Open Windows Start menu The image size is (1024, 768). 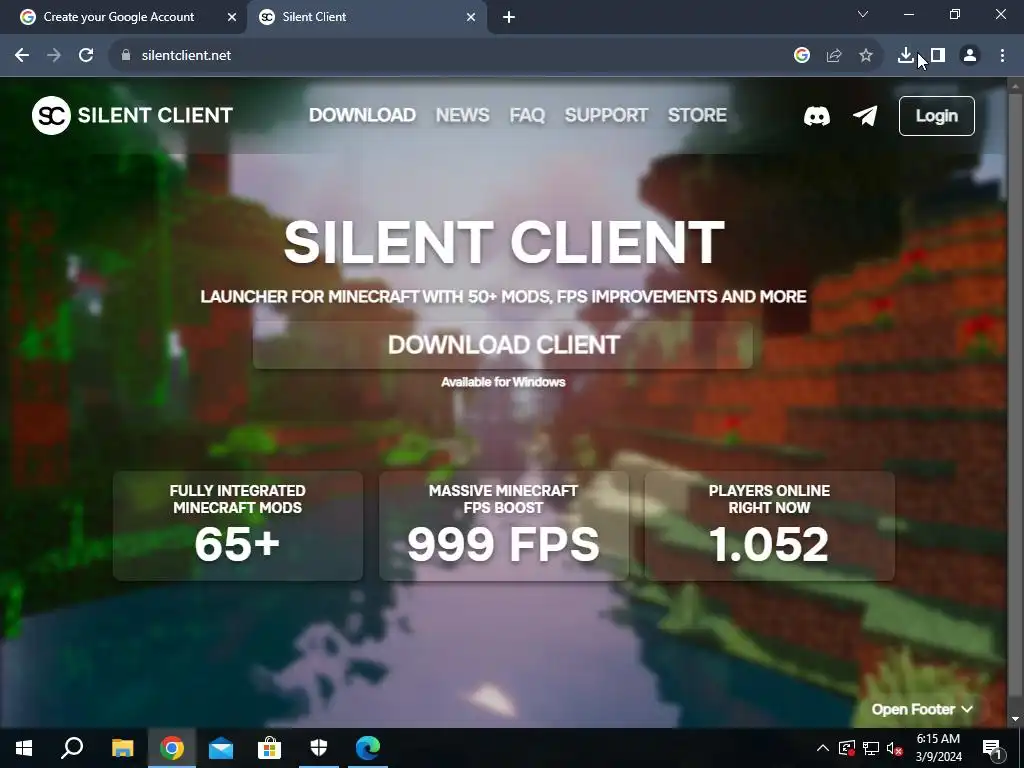coord(24,748)
